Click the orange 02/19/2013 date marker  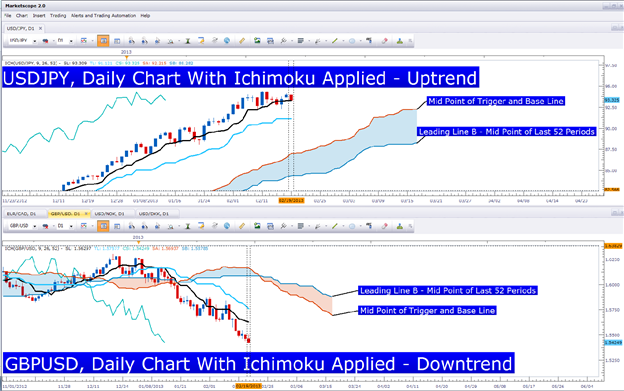[291, 201]
